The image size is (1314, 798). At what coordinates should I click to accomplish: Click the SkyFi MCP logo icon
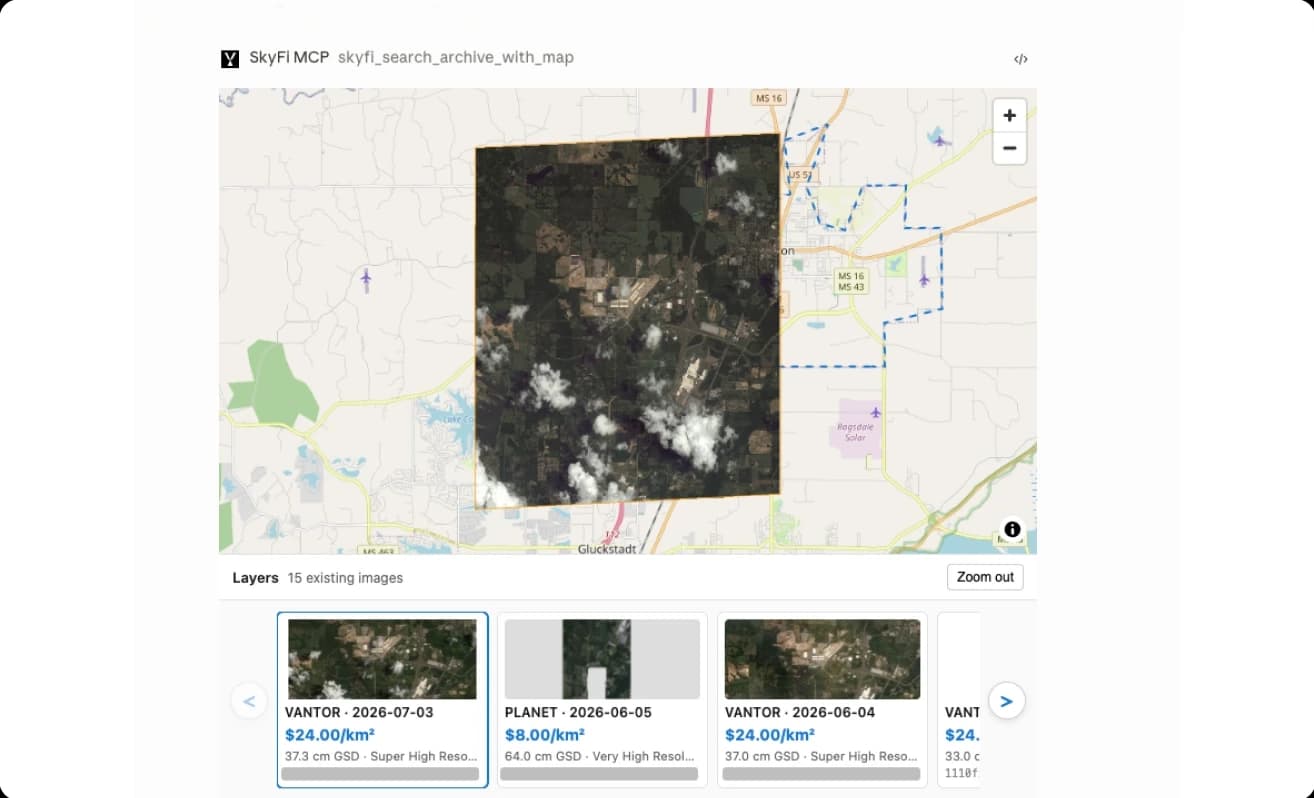click(230, 58)
